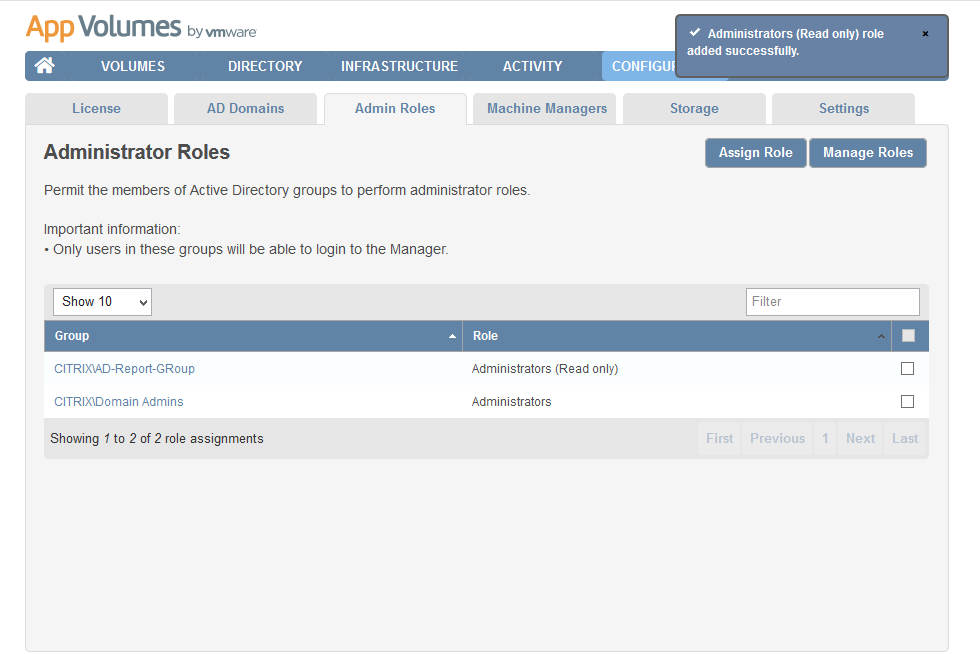Click the Role column sort arrow

click(x=881, y=336)
